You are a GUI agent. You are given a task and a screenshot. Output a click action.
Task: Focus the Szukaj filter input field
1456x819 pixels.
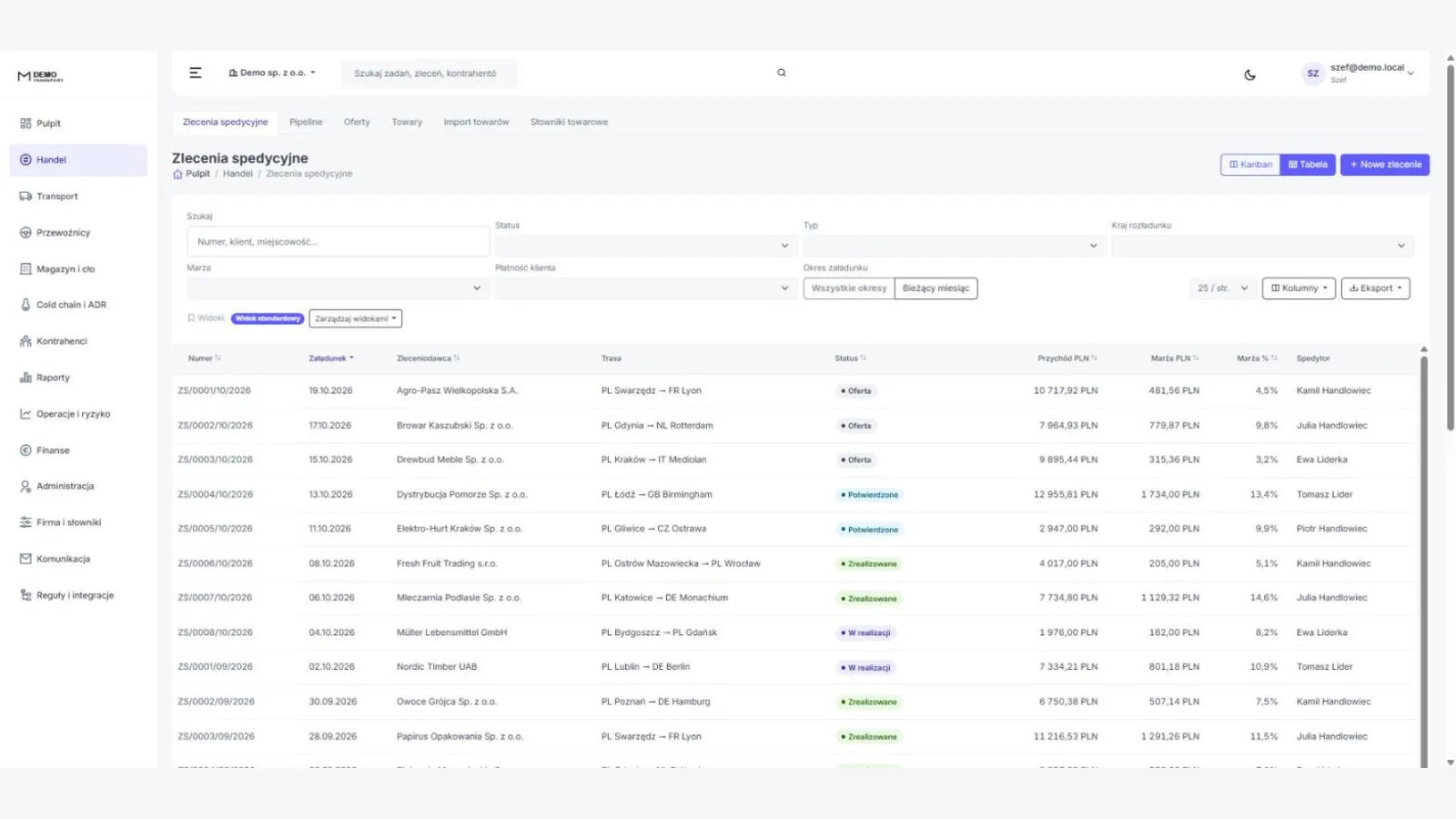pos(338,242)
